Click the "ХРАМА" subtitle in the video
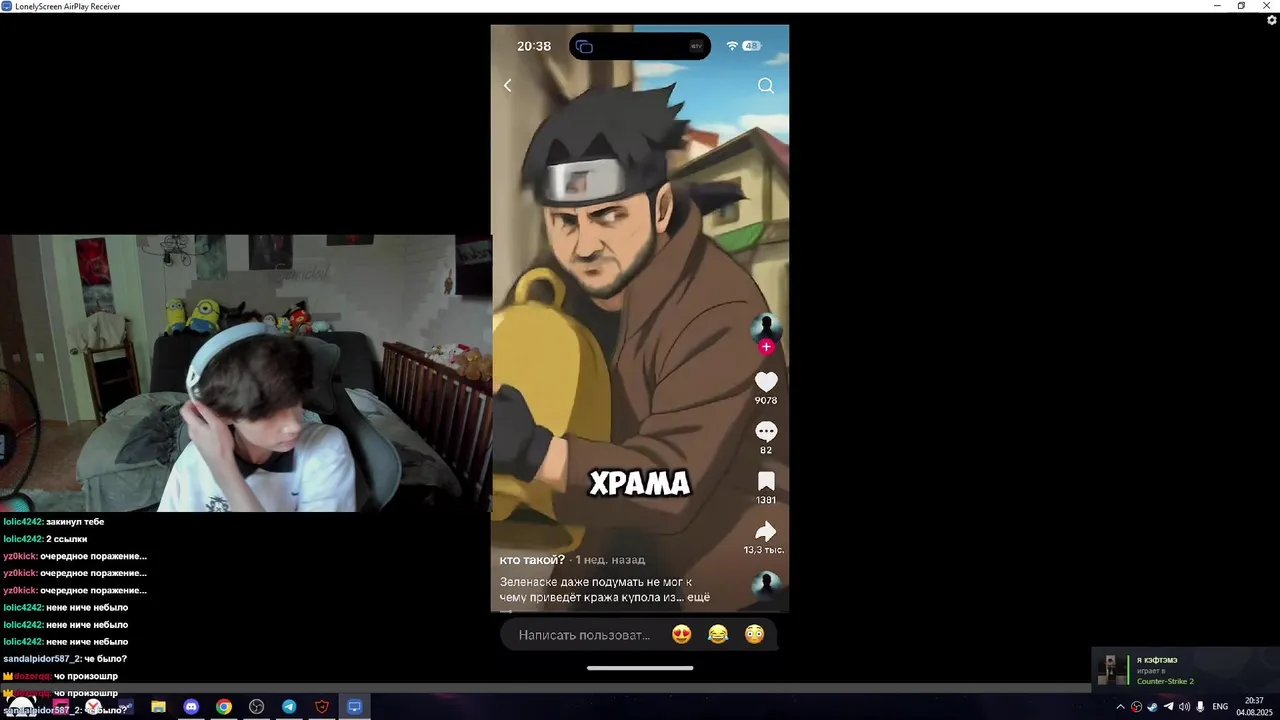The width and height of the screenshot is (1280, 720). coord(640,484)
